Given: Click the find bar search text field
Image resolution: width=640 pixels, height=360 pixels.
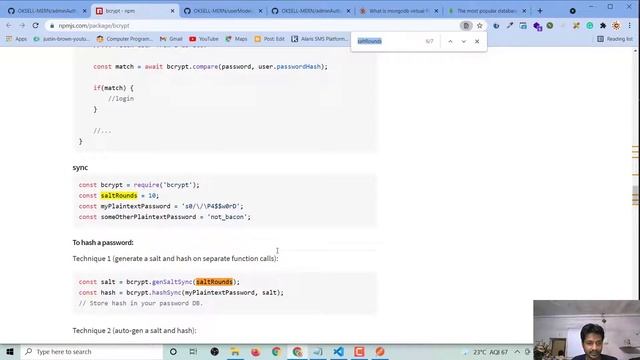Looking at the screenshot, I should point(388,41).
